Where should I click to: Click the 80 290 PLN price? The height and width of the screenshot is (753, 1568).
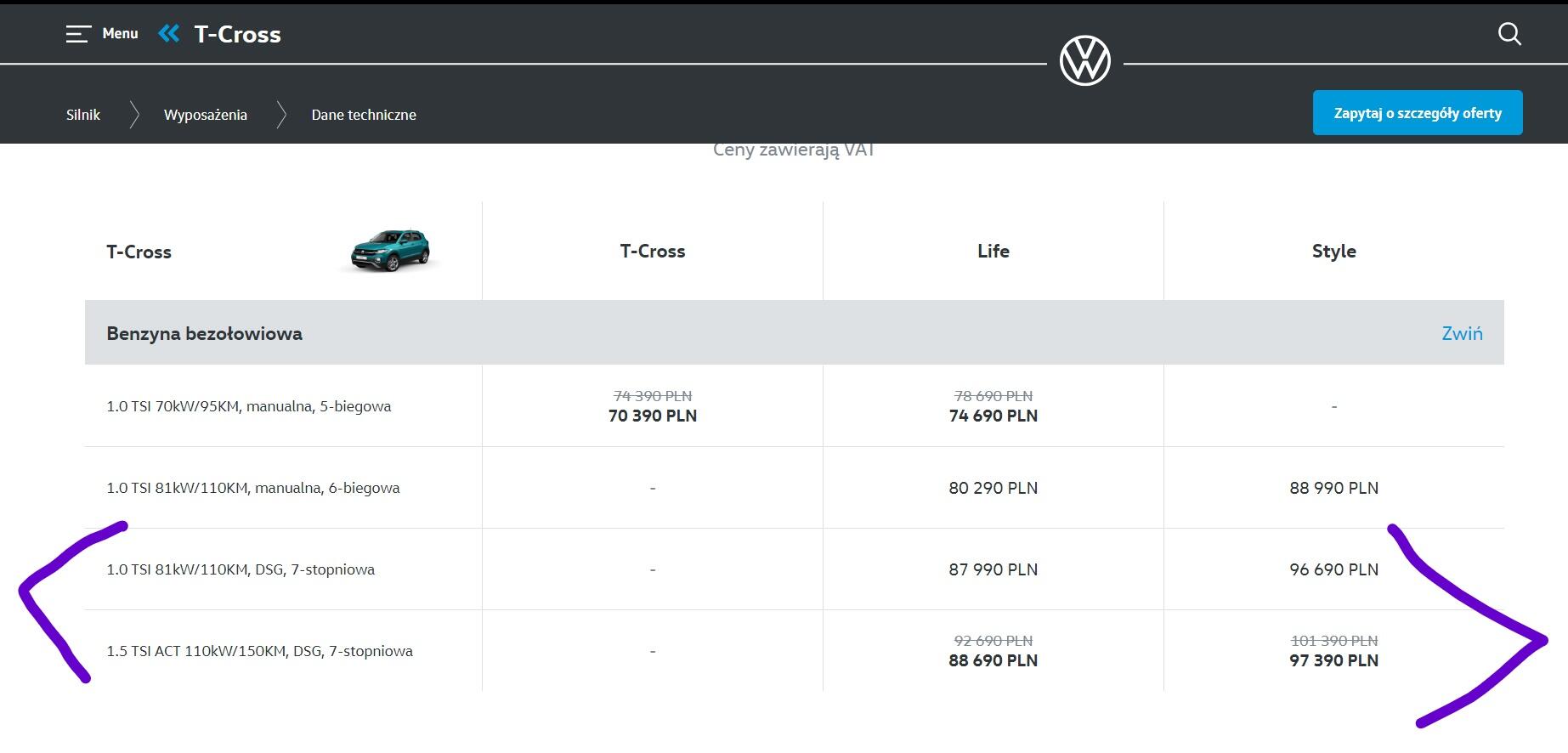993,488
